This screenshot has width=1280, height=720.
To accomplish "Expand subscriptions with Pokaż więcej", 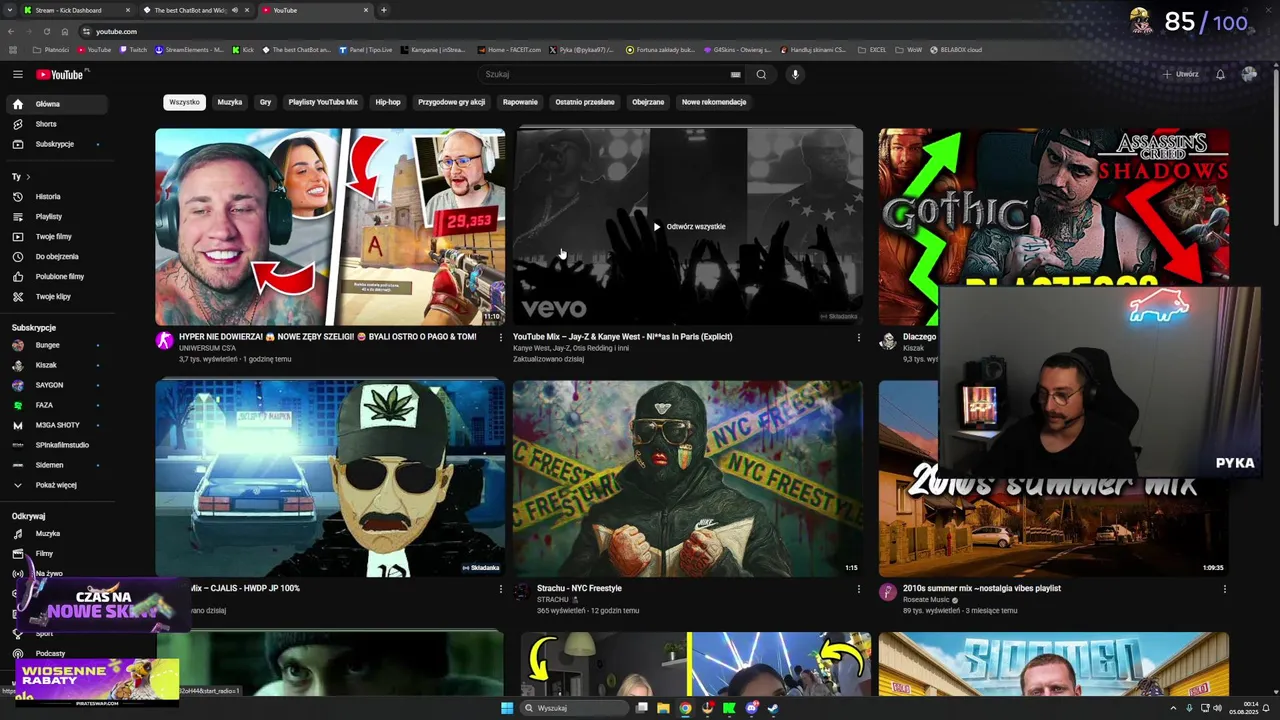I will click(x=55, y=485).
